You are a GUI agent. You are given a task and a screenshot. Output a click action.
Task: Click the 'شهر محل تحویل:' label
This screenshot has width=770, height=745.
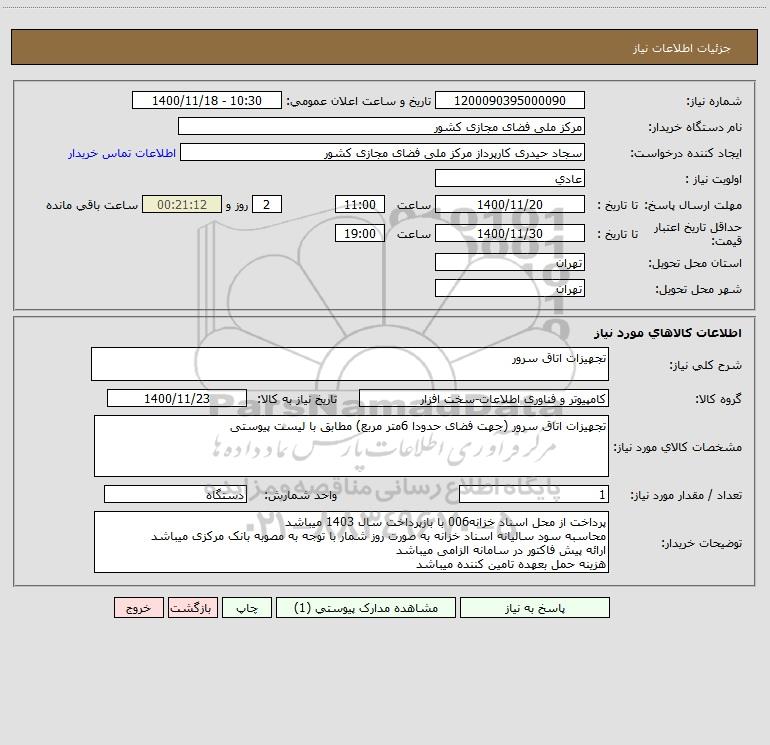698,289
